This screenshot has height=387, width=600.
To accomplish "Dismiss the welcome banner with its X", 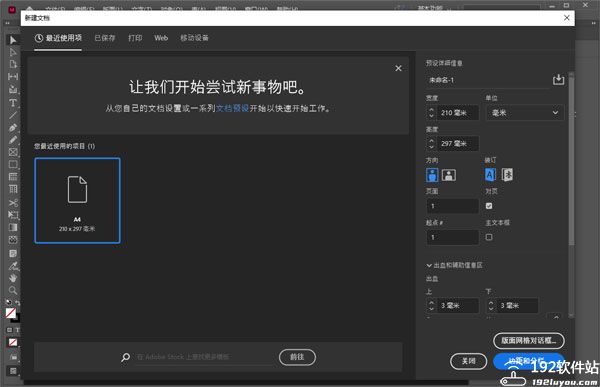I will point(398,68).
